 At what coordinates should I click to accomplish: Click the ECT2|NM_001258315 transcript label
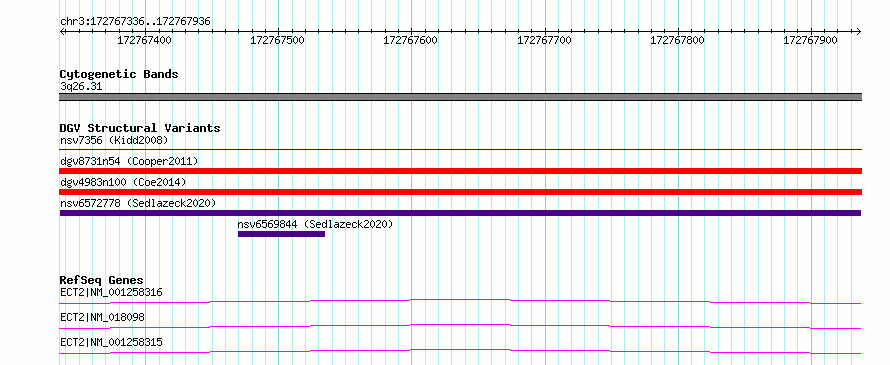(x=111, y=342)
